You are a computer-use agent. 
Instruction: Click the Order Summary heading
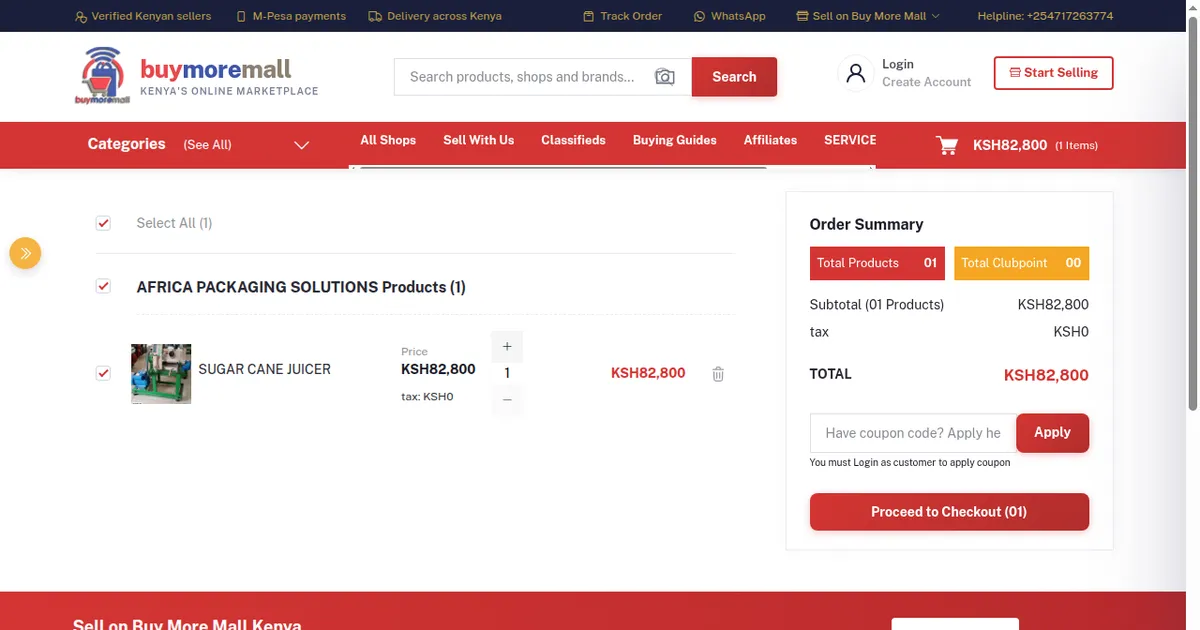click(x=866, y=224)
